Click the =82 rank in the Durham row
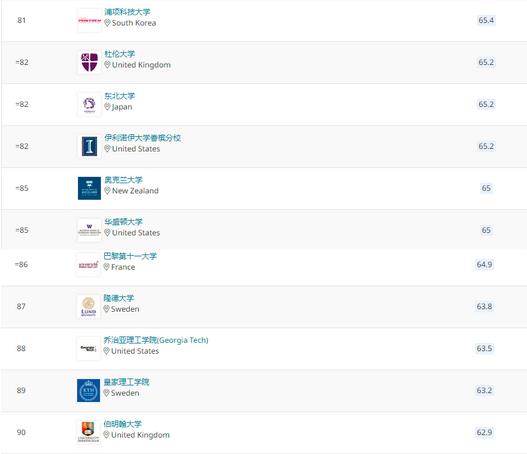 [x=22, y=62]
